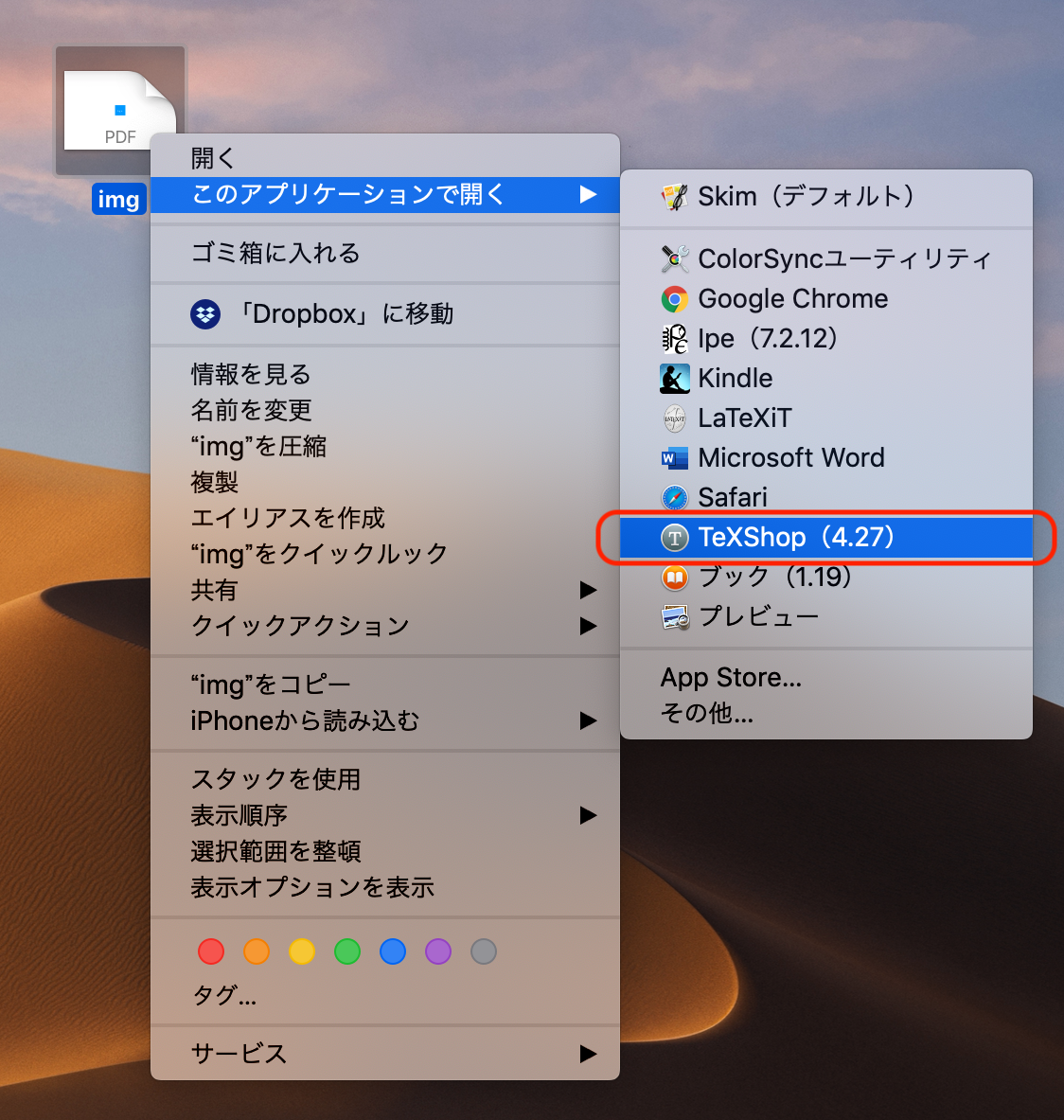Select 名前を変更 to rename
The width and height of the screenshot is (1064, 1120).
click(x=385, y=410)
